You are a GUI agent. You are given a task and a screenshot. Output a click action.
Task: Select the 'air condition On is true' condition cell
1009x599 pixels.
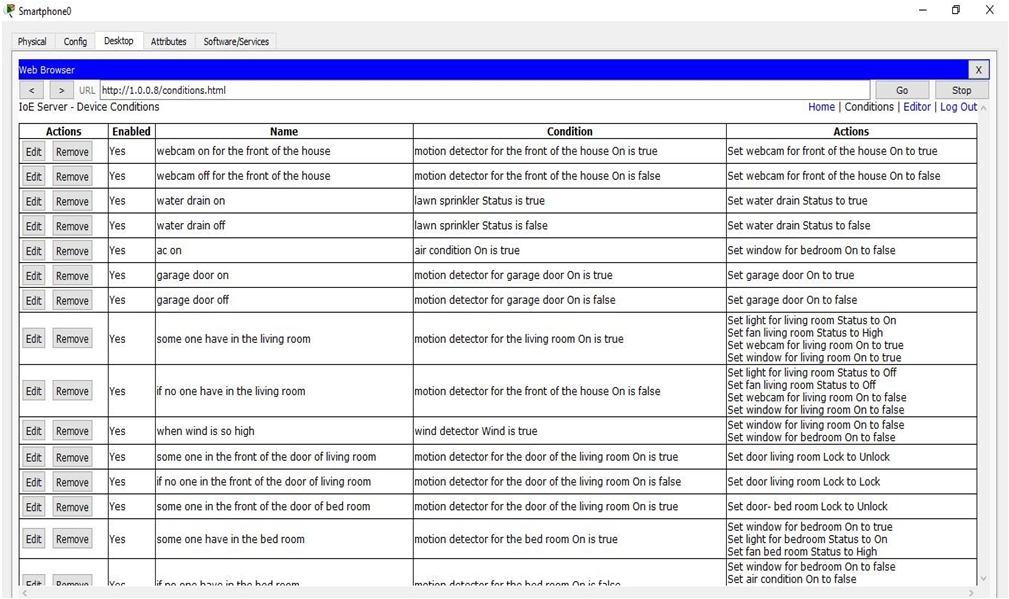[x=569, y=250]
